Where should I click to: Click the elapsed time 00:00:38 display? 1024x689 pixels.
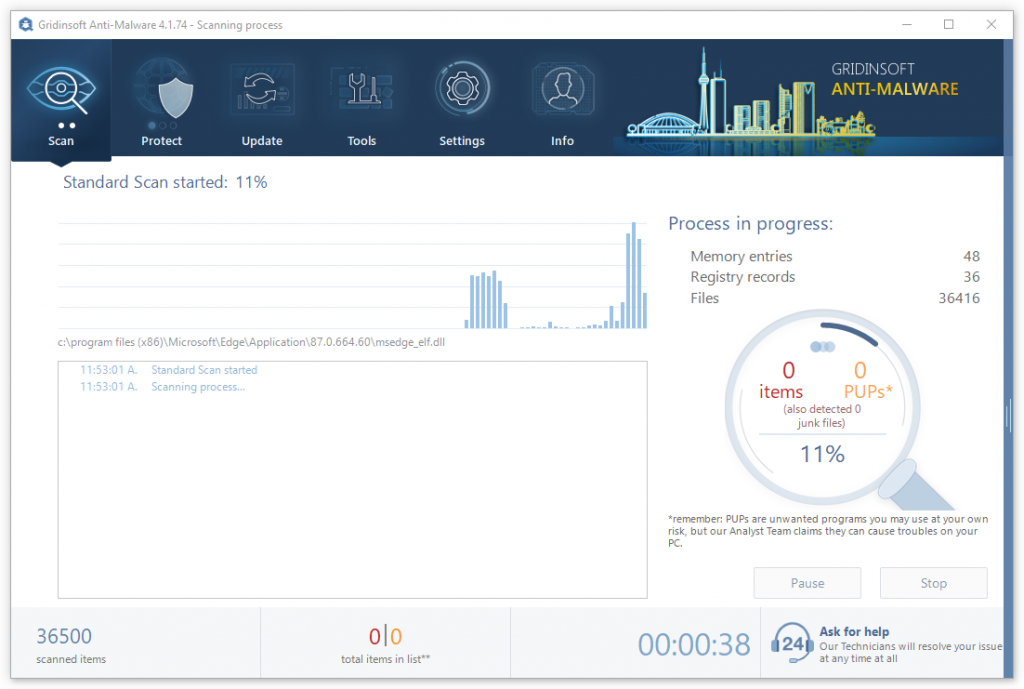point(694,645)
